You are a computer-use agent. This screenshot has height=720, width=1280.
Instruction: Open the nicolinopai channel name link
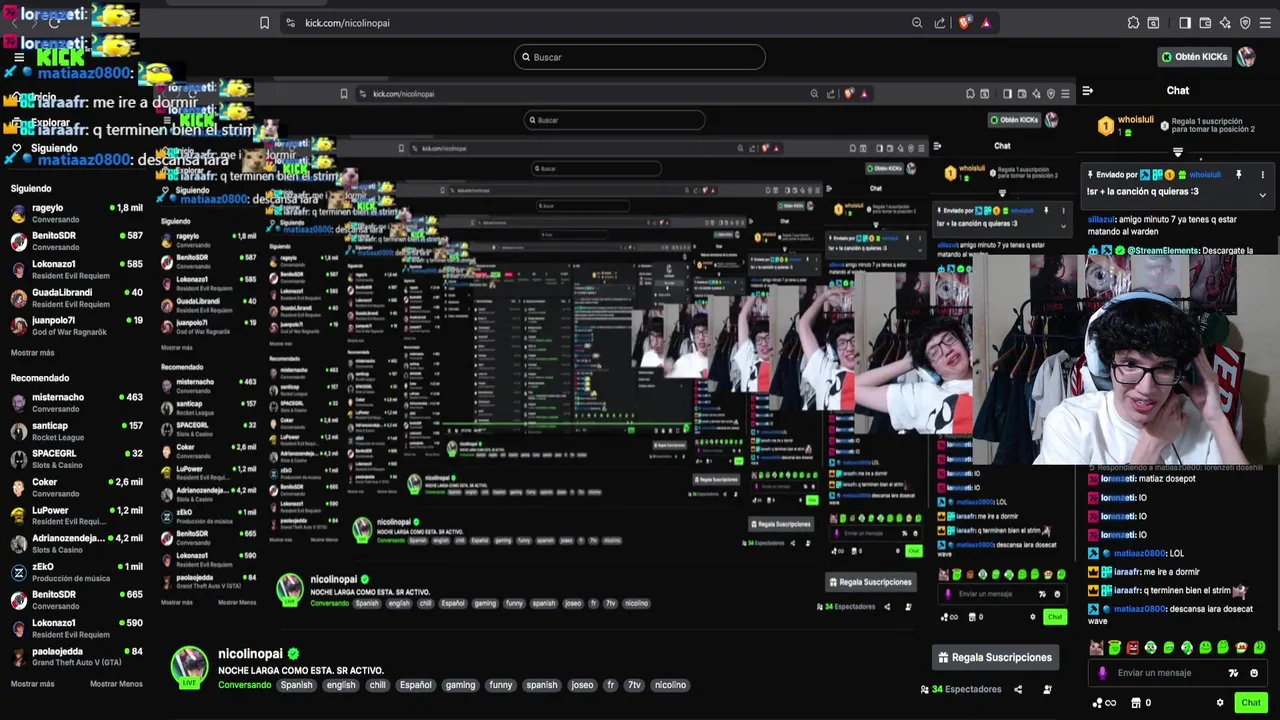251,654
